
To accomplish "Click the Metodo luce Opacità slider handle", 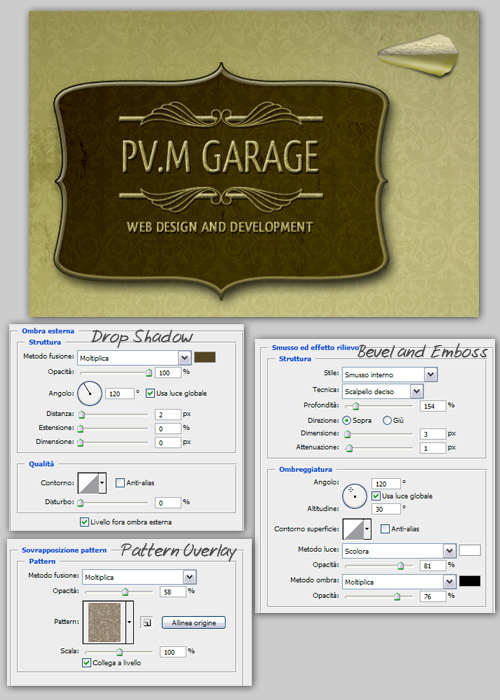I will pyautogui.click(x=400, y=566).
